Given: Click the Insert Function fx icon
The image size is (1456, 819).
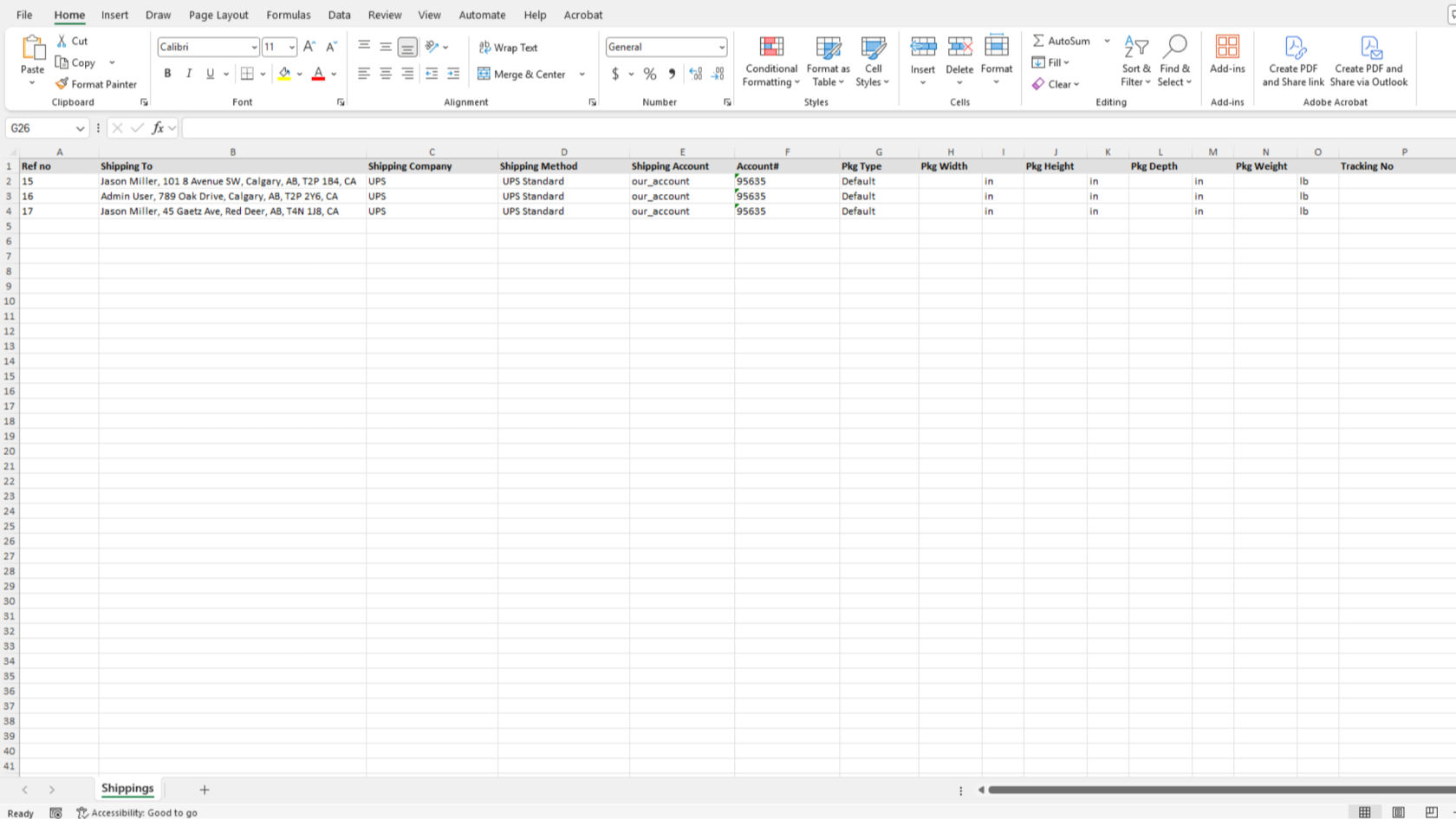Looking at the screenshot, I should pos(158,128).
